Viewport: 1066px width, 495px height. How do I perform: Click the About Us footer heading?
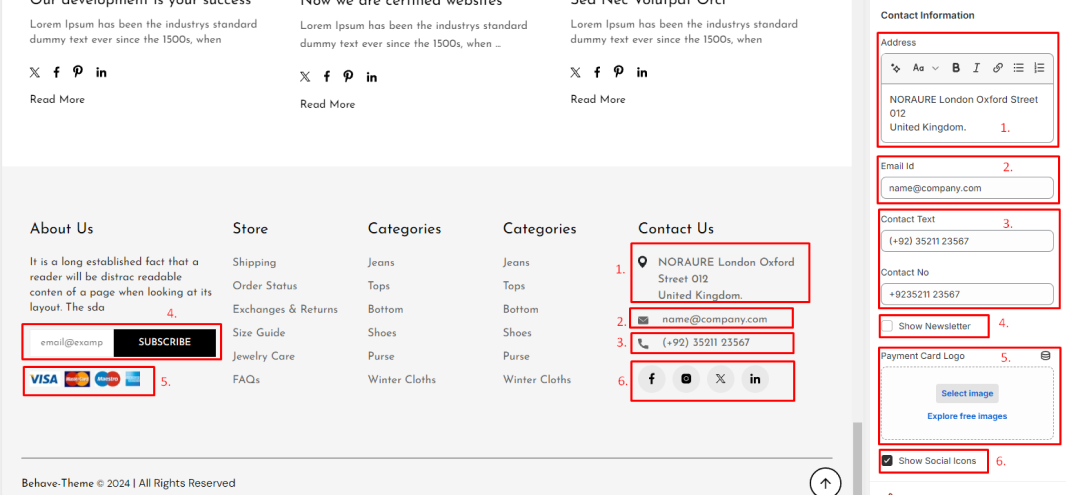[x=62, y=228]
